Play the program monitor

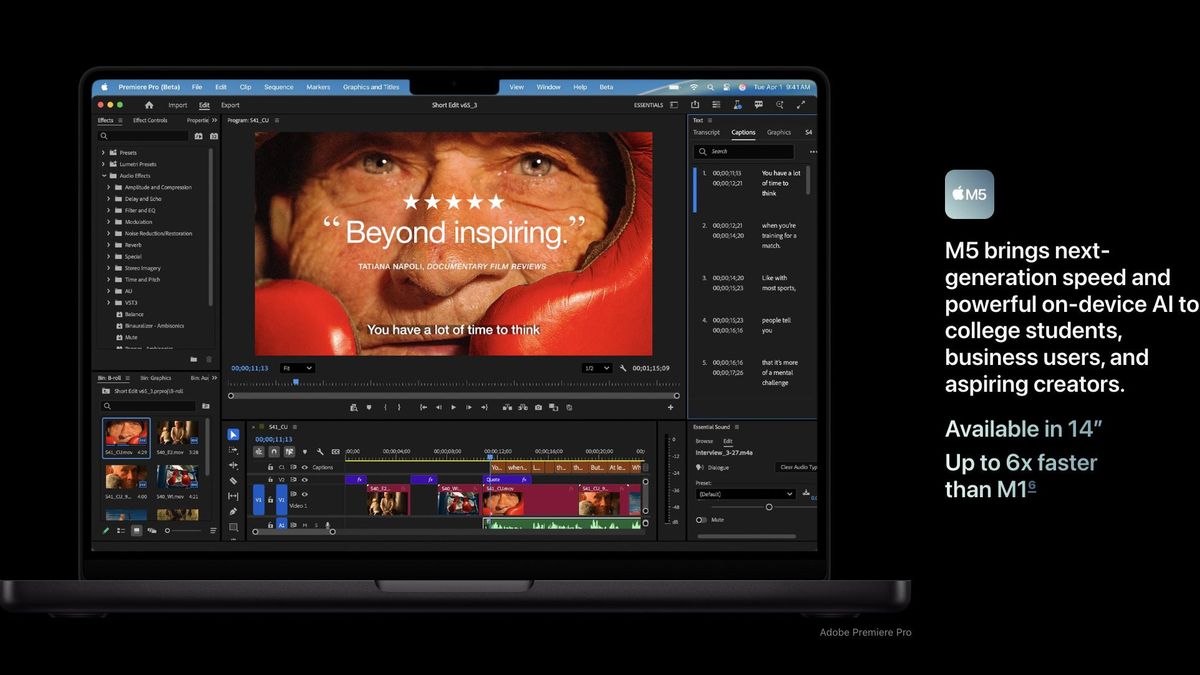point(454,407)
